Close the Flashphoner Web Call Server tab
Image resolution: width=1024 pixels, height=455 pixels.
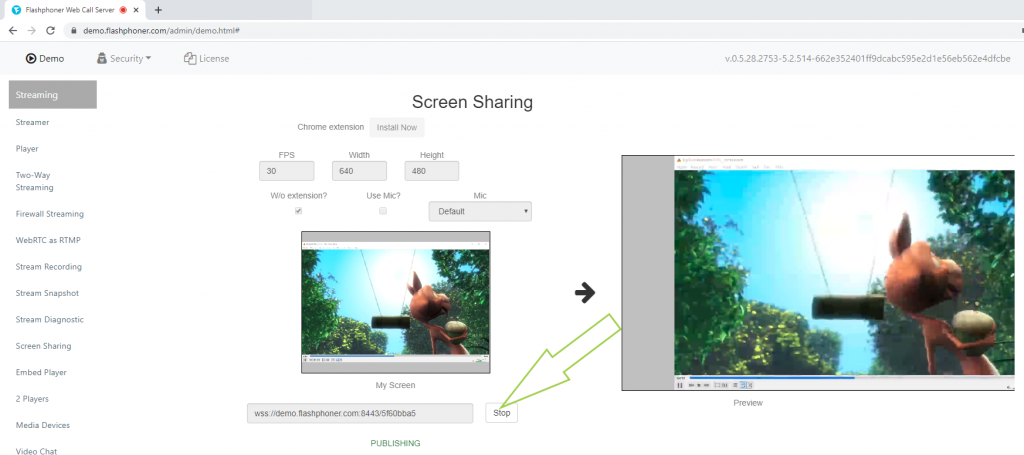pos(136,10)
